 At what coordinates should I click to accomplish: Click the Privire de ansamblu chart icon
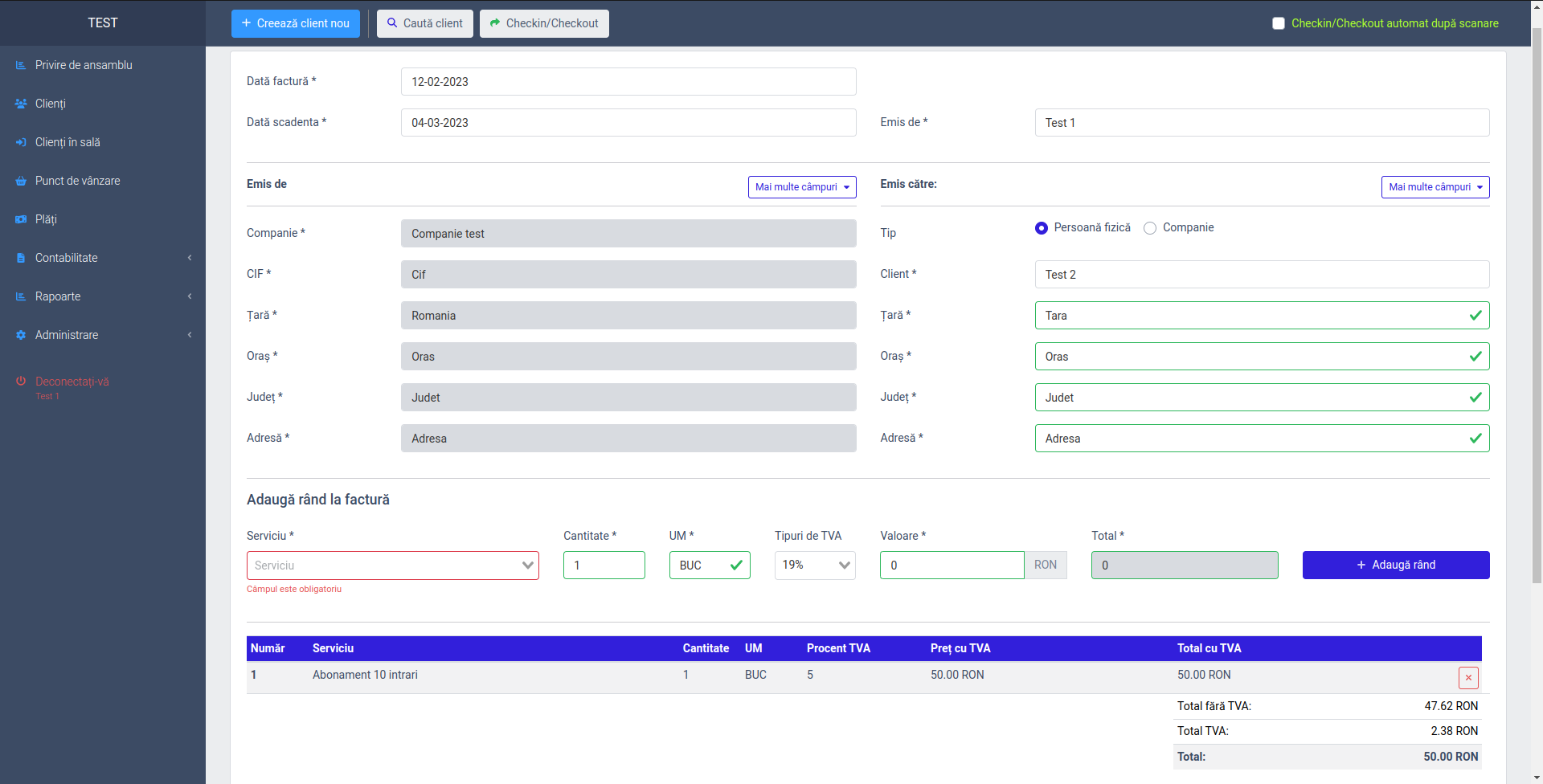point(21,65)
